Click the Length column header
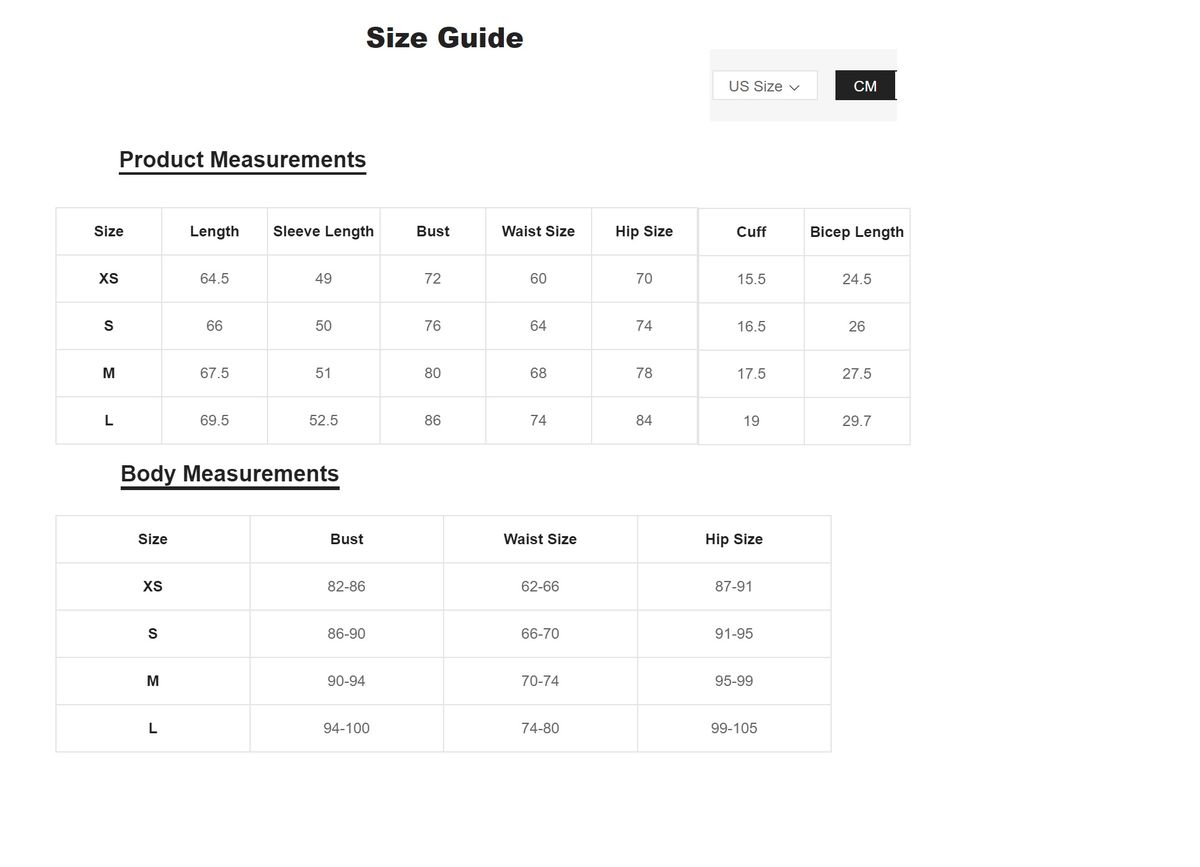This screenshot has height=867, width=1200. (214, 232)
